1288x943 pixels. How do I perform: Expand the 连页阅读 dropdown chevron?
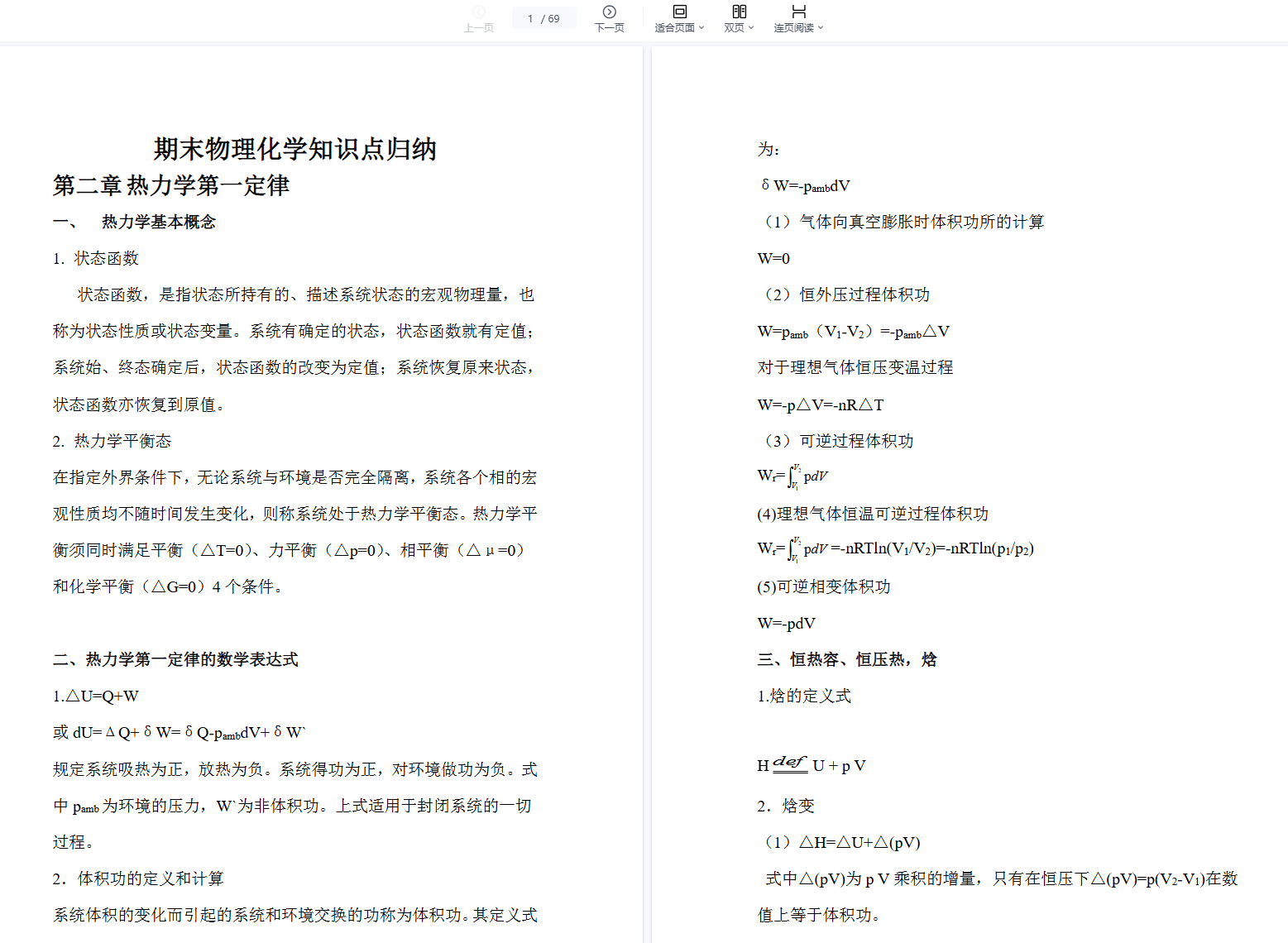click(821, 28)
